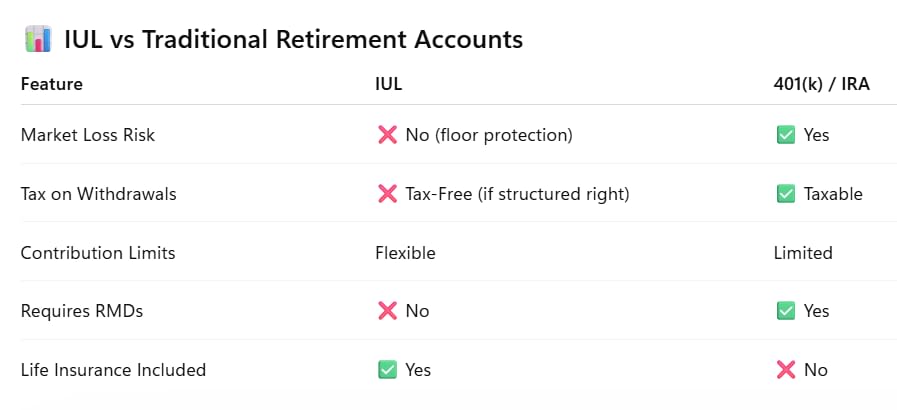Click the Limited cell under 401(k) / IRA

click(x=803, y=253)
